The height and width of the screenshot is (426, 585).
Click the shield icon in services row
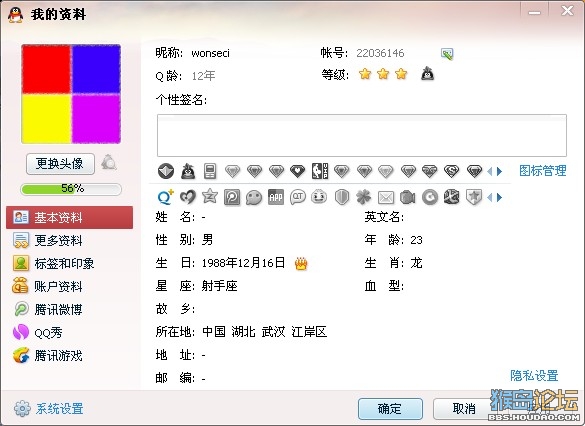pos(342,197)
